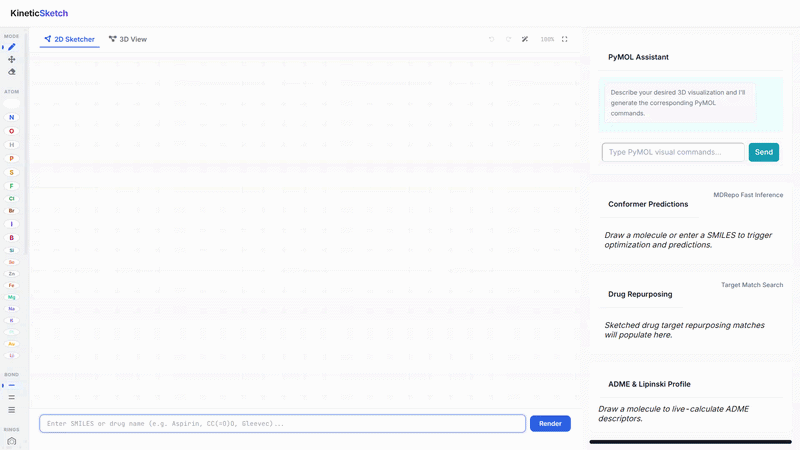The image size is (800, 450).
Task: Choose the Magnesium (Mg) atom
Action: tap(12, 297)
